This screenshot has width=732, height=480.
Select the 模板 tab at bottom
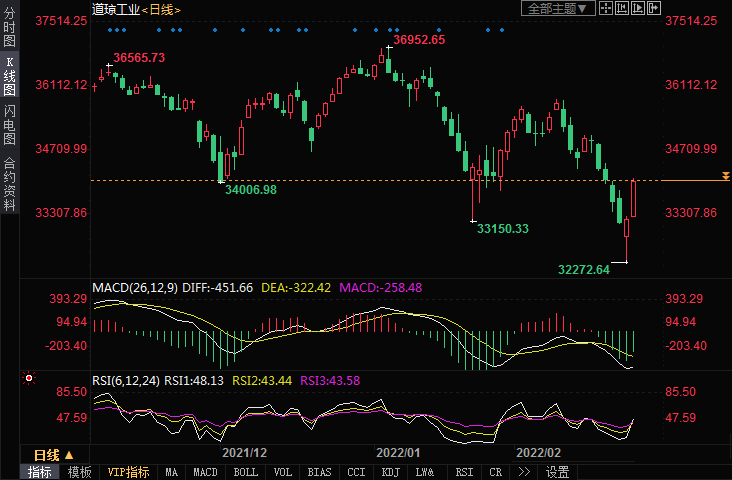coord(80,472)
